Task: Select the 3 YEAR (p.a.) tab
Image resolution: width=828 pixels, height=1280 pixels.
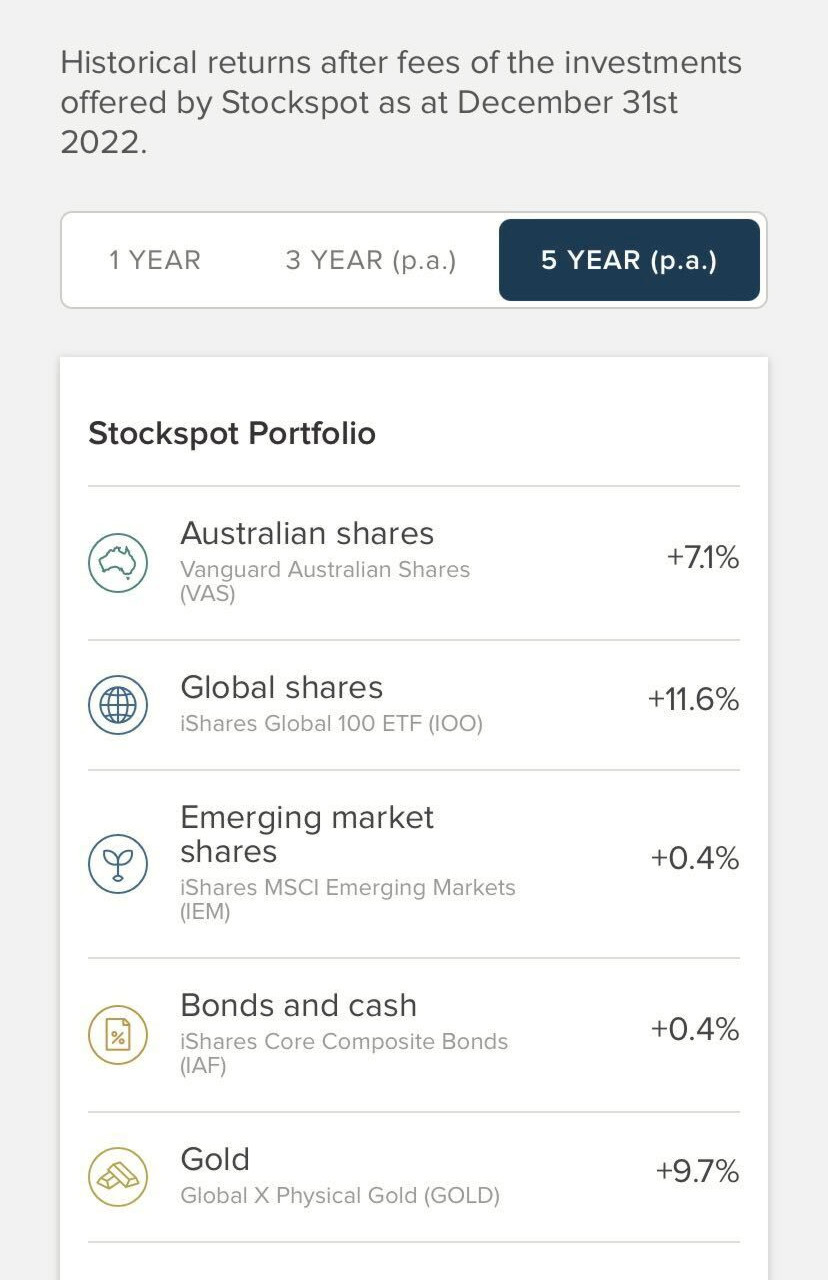Action: tap(371, 260)
